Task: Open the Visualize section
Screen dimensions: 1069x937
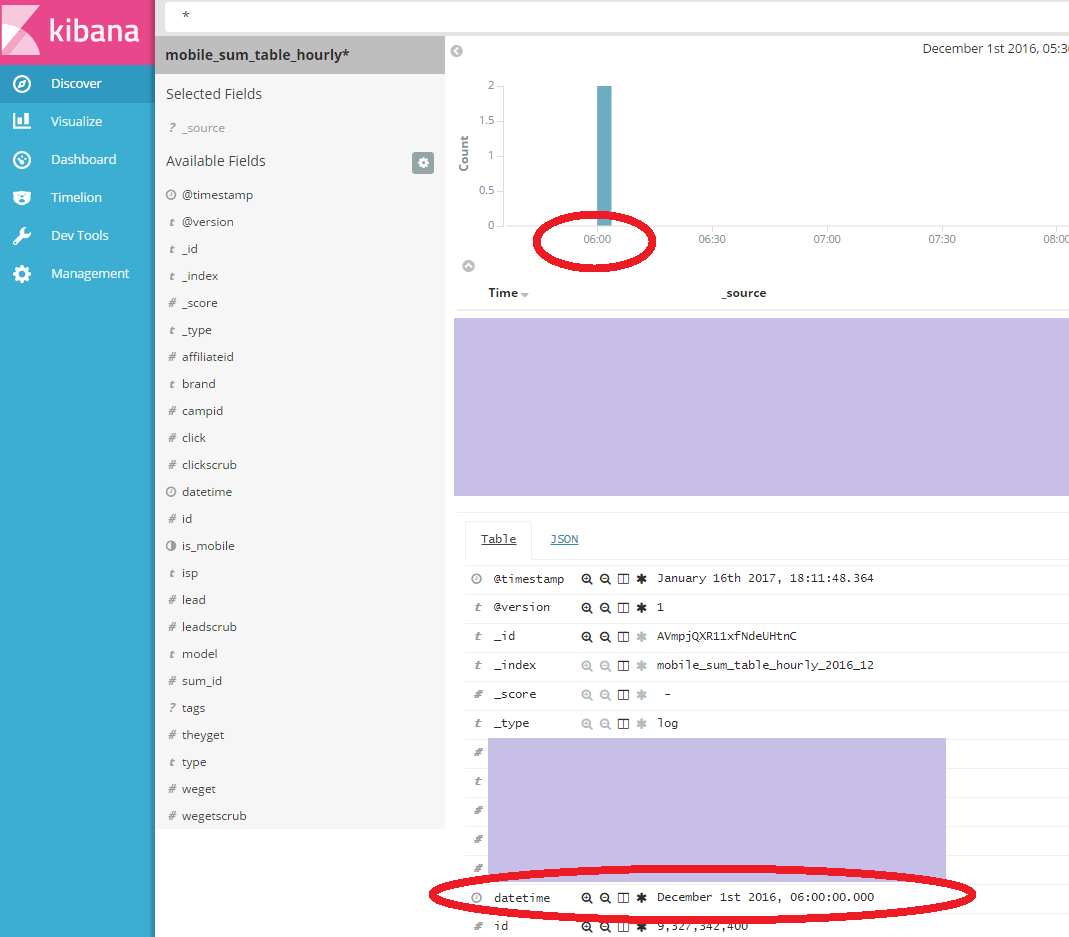Action: click(x=77, y=121)
